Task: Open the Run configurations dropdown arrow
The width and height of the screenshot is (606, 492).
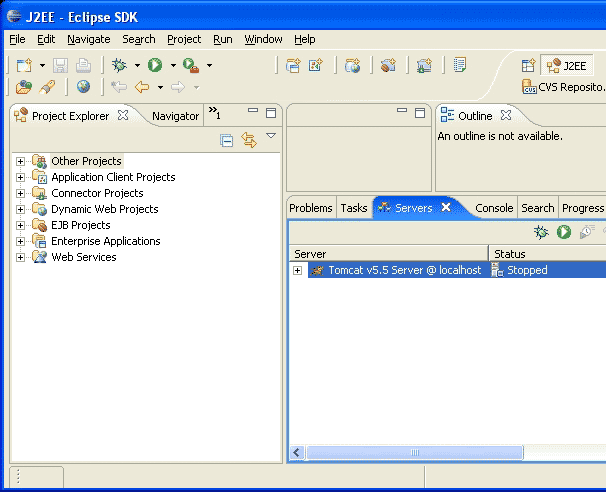Action: 173,65
